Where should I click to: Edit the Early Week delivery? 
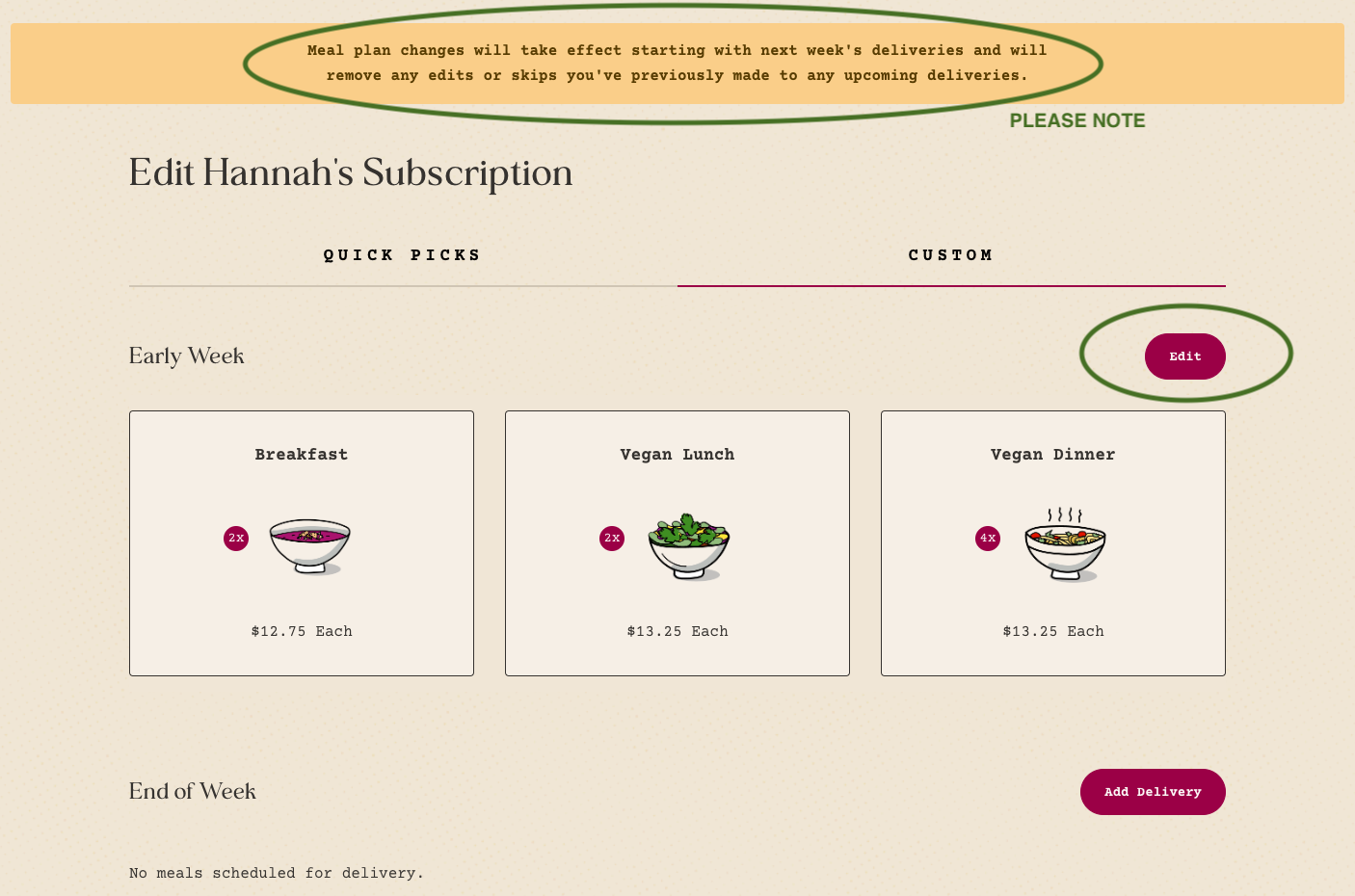(1185, 356)
